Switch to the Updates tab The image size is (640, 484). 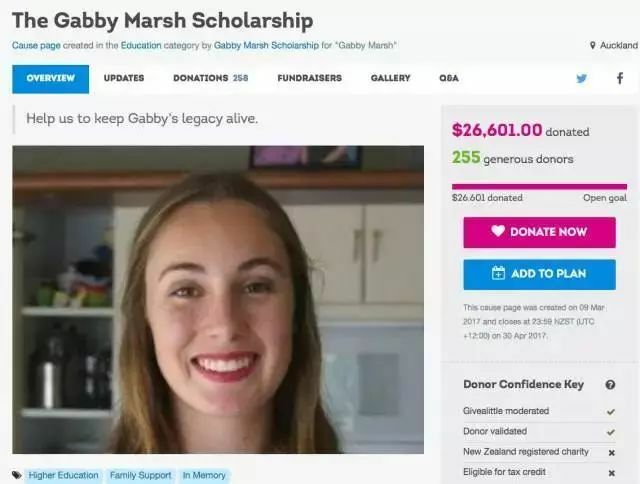(124, 78)
